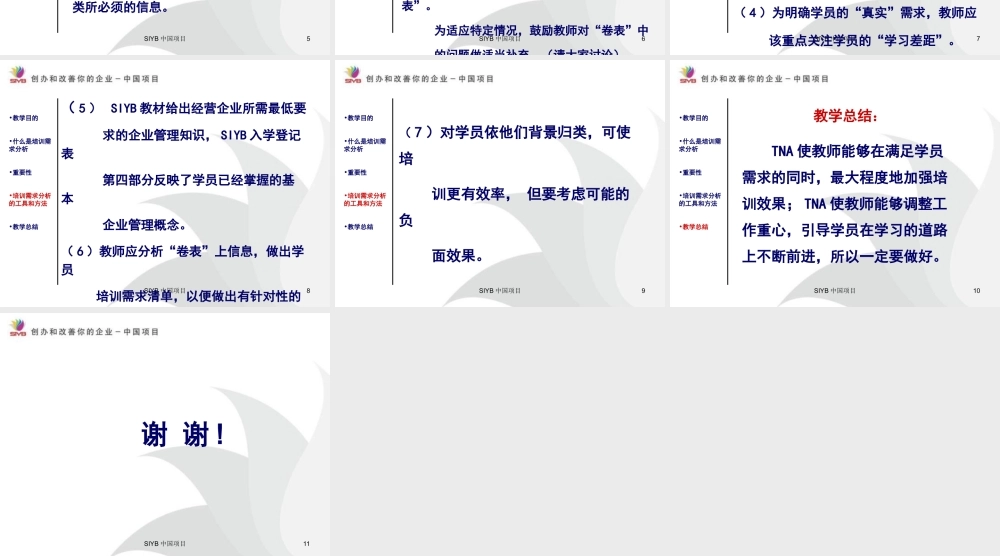Click page number 10 on its slide
The image size is (1000, 556).
tap(976, 291)
